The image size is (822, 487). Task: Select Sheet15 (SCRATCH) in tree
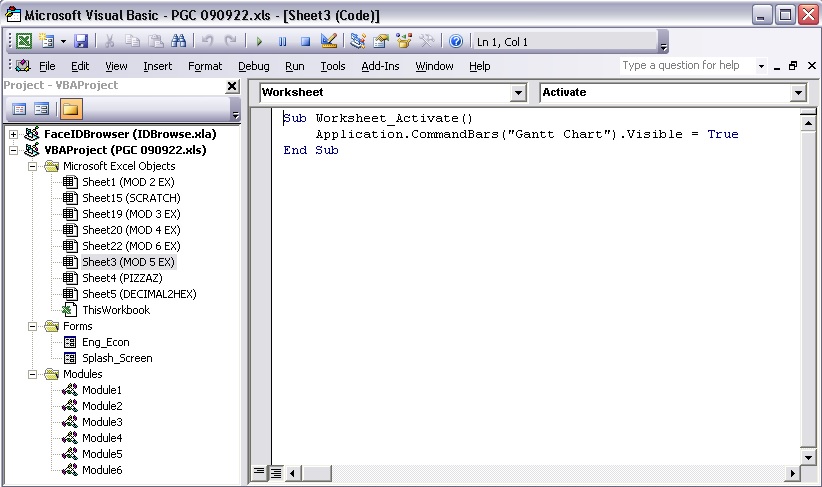(132, 198)
